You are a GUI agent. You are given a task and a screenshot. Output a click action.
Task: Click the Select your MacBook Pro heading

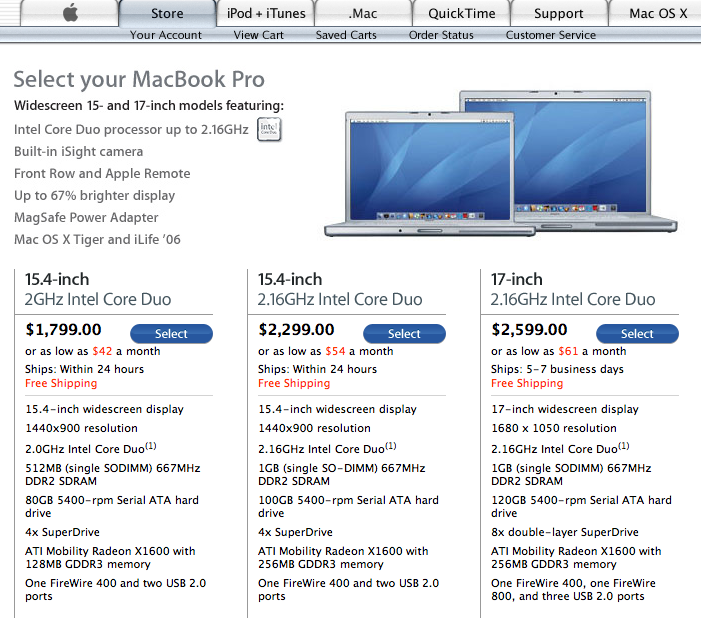(139, 79)
